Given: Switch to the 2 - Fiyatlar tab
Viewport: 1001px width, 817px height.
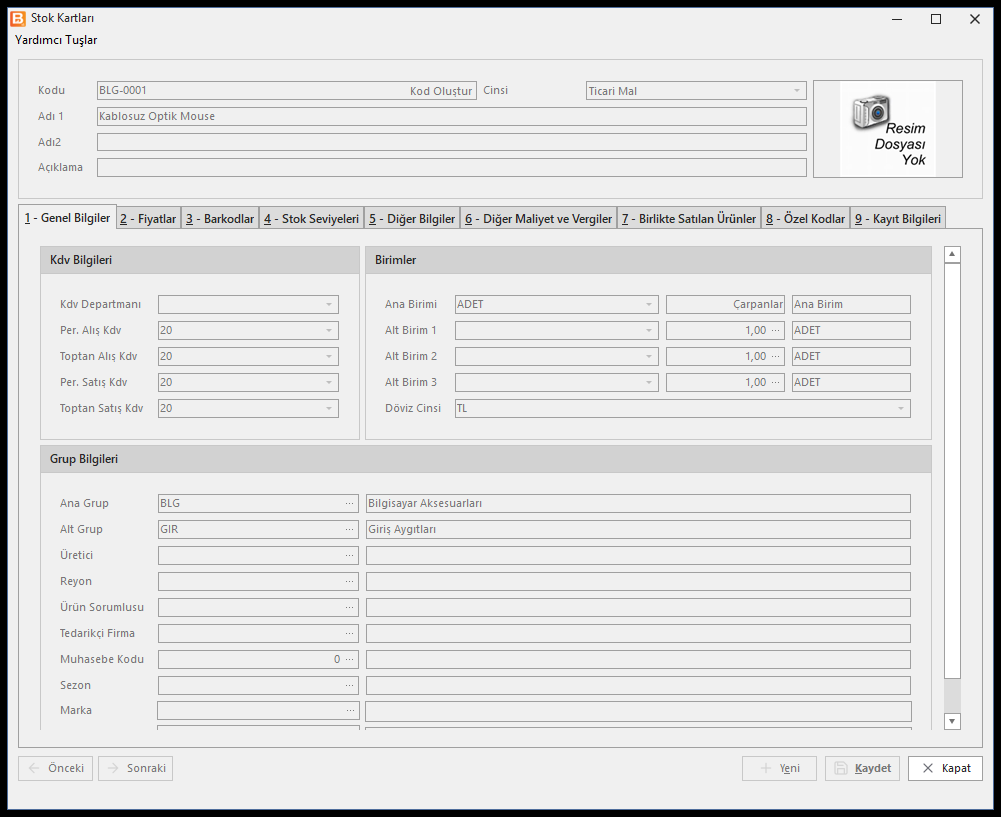Looking at the screenshot, I should tap(148, 219).
